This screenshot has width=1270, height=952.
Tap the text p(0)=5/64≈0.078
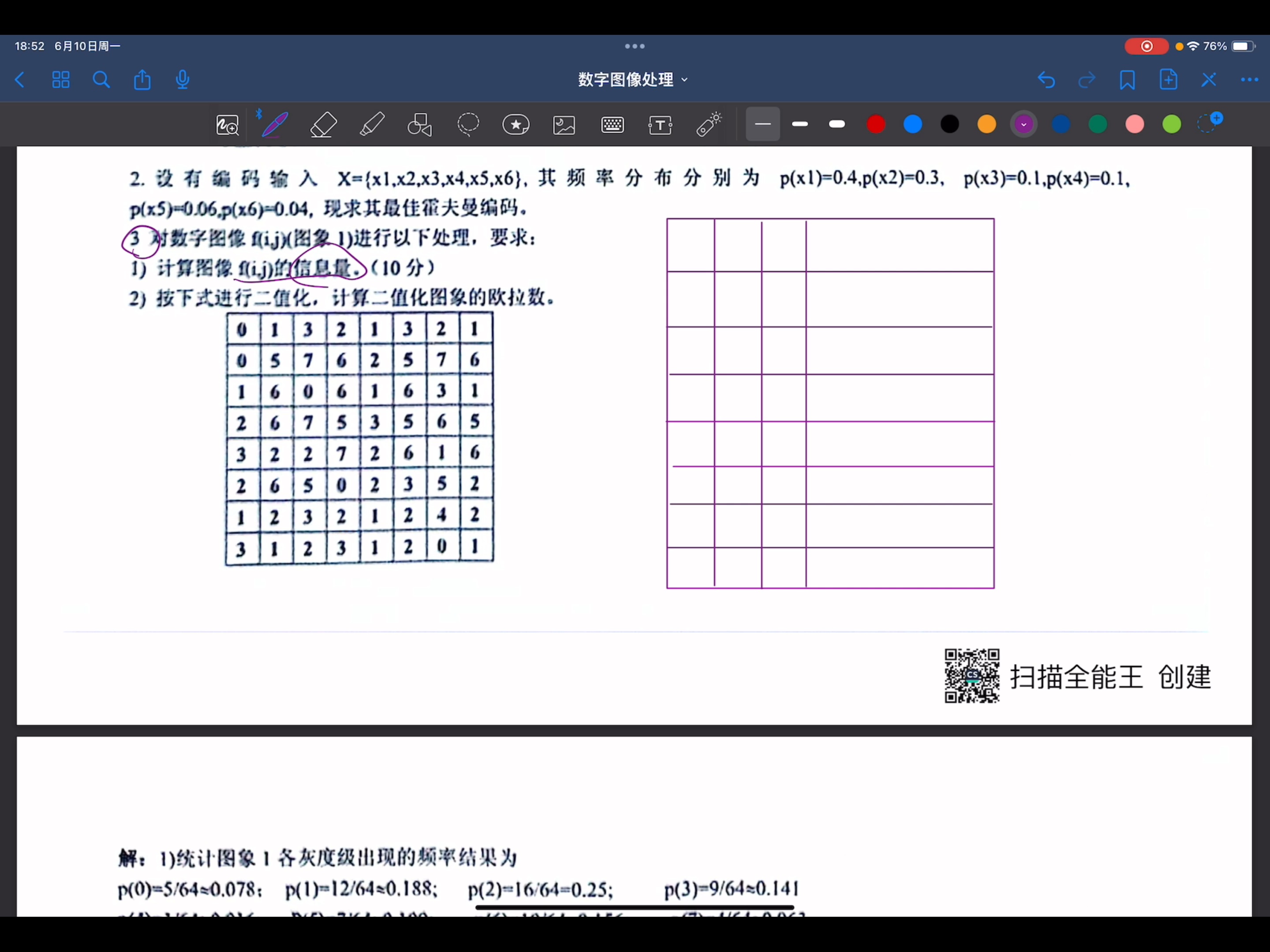point(190,889)
